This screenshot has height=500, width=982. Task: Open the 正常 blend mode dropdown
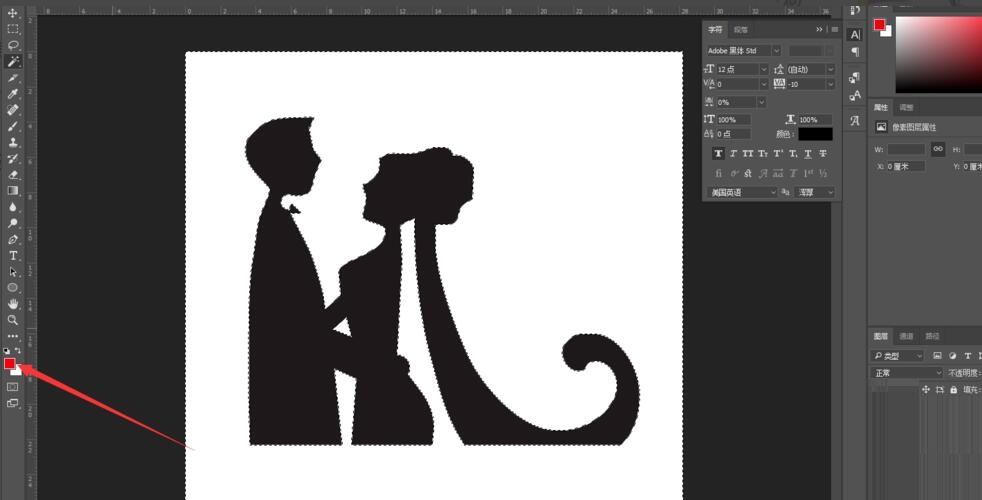coord(906,373)
